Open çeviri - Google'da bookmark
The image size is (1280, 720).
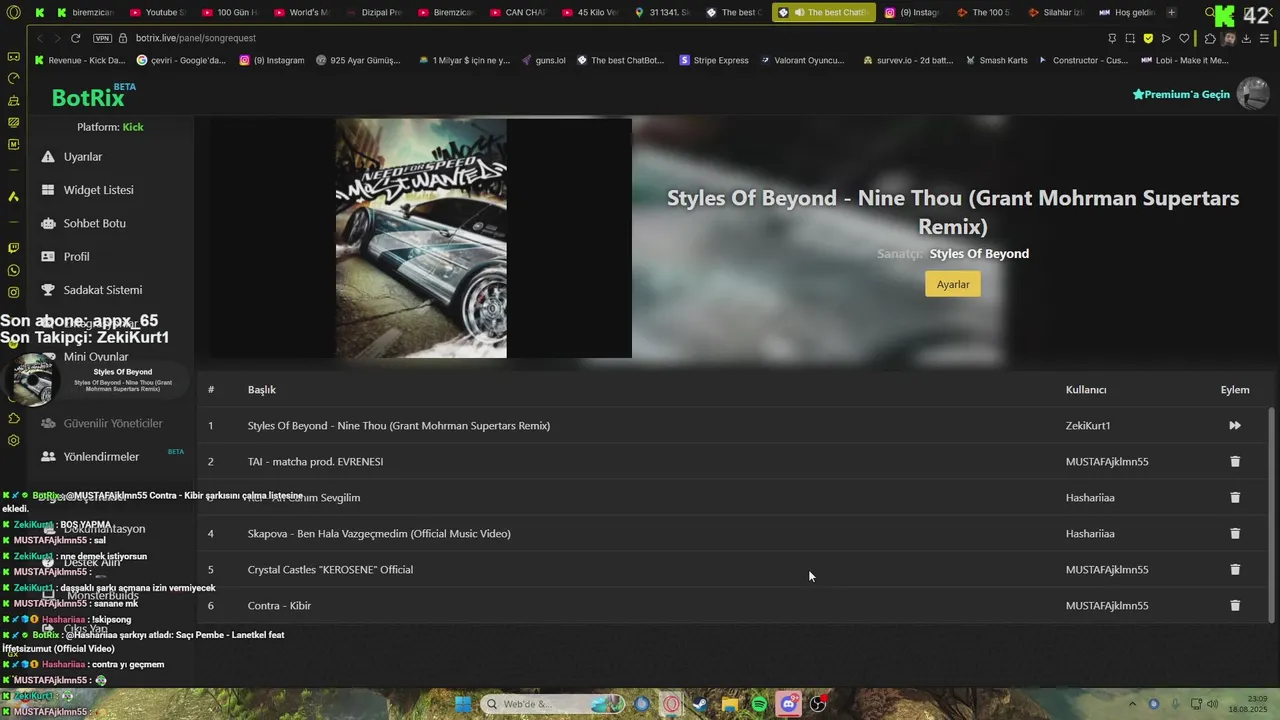click(182, 60)
